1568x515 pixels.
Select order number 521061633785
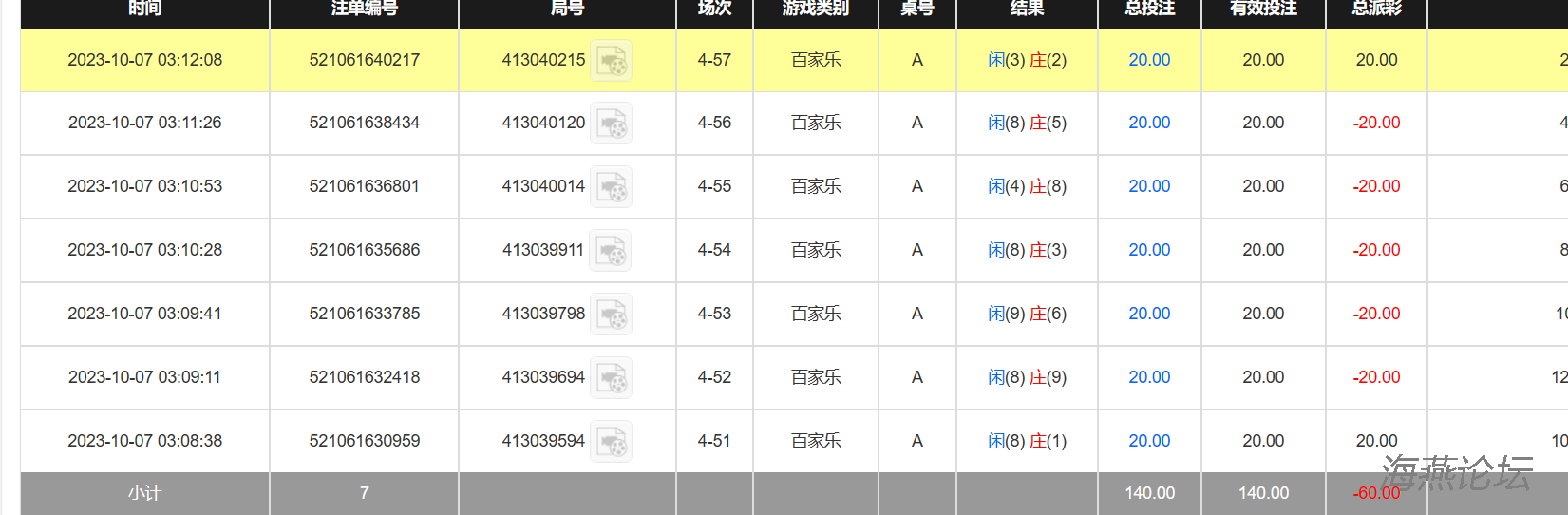coord(365,314)
